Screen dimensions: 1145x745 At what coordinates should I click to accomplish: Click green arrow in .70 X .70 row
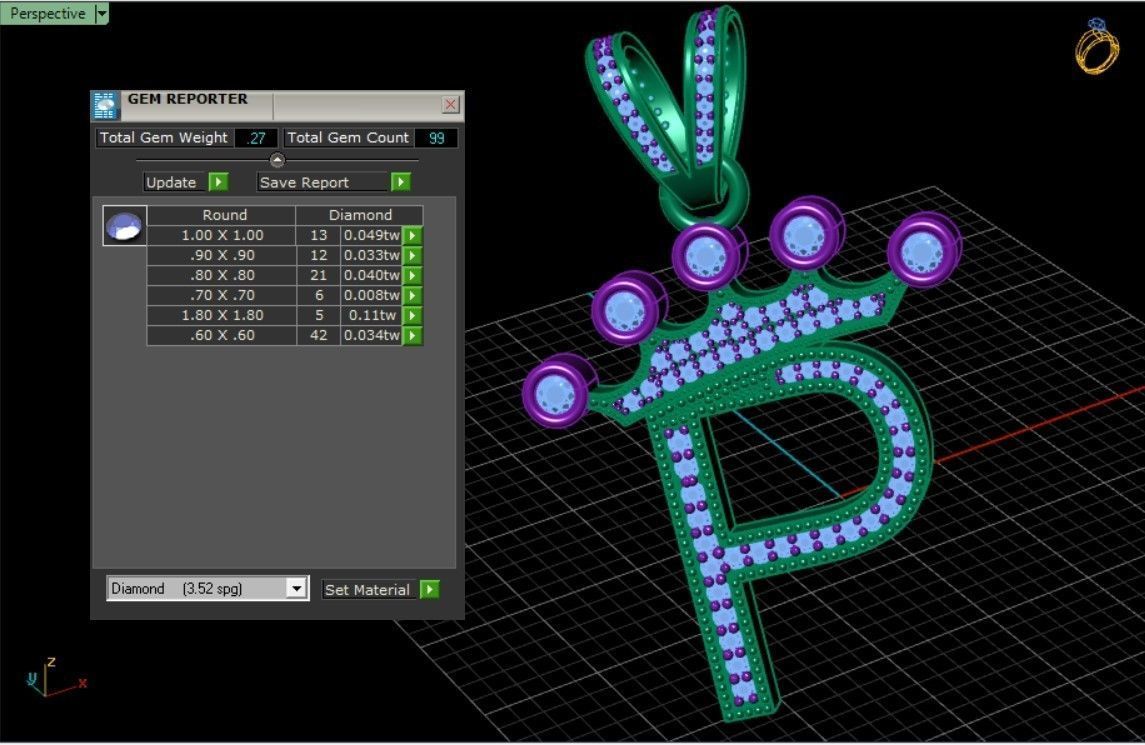[413, 295]
